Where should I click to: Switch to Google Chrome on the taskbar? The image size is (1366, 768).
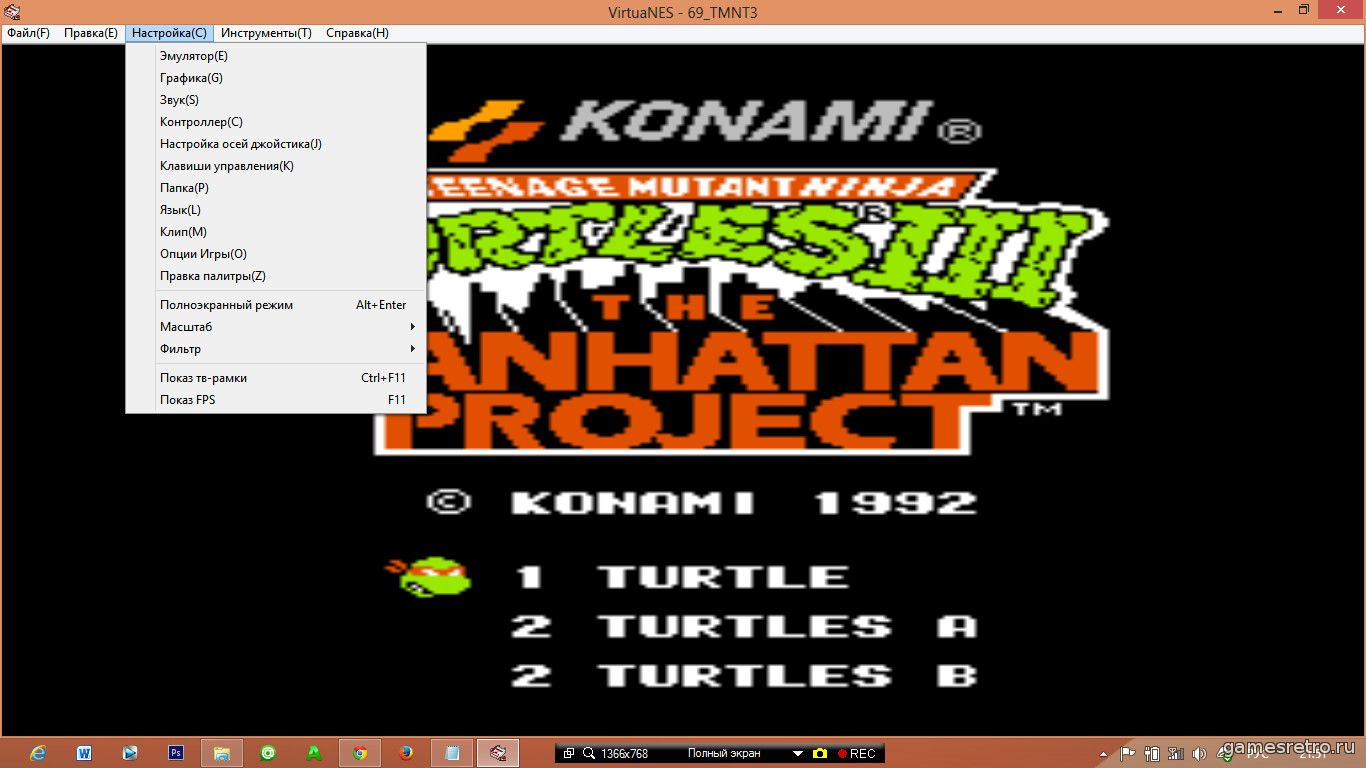point(360,752)
